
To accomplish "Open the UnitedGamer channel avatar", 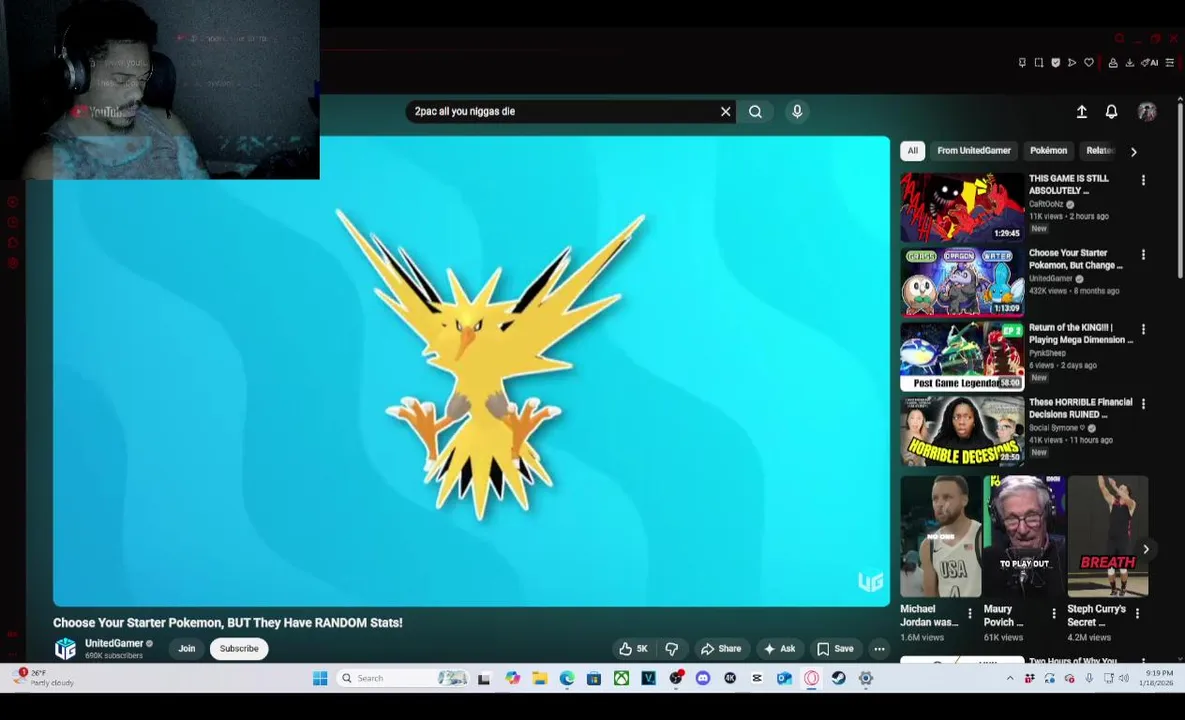I will click(x=66, y=648).
